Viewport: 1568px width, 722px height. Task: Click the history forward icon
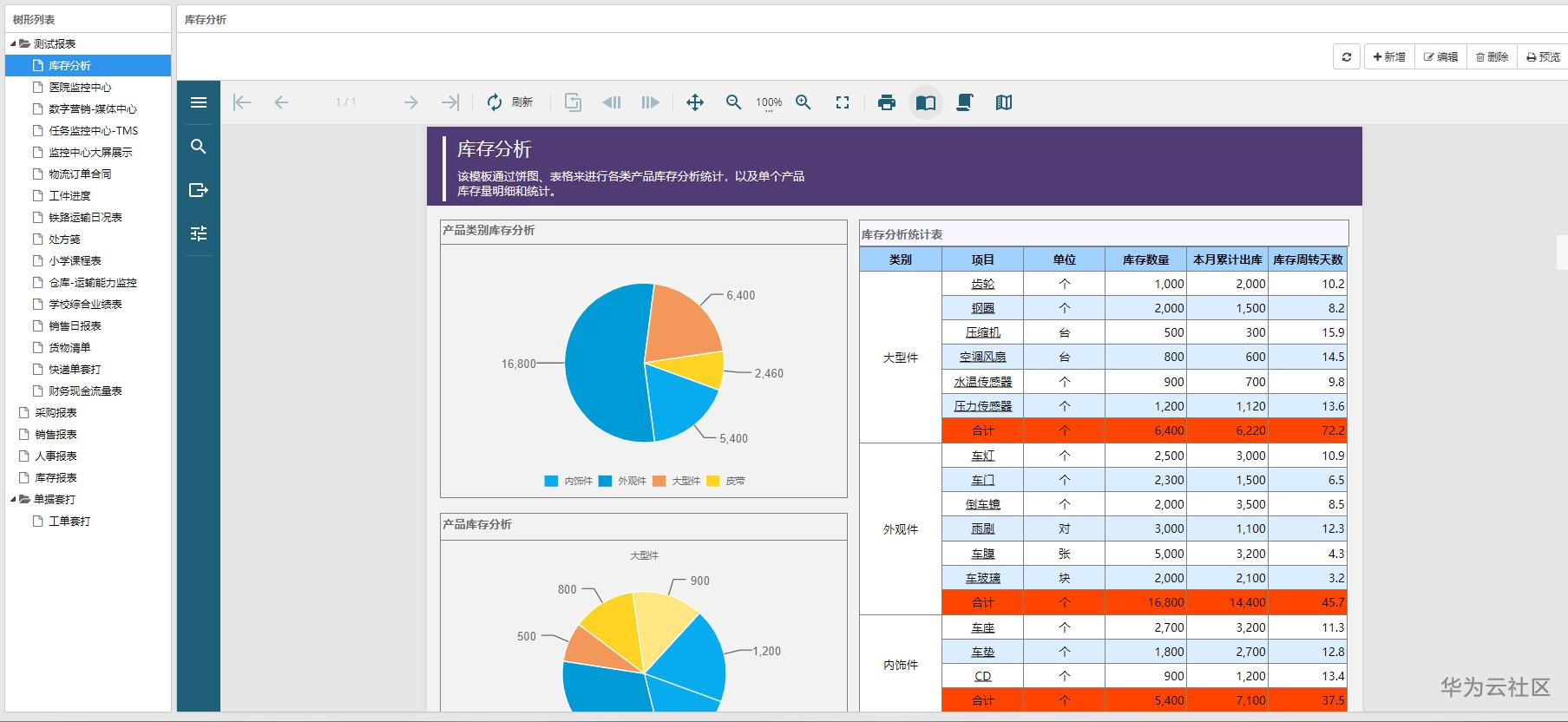pos(650,102)
